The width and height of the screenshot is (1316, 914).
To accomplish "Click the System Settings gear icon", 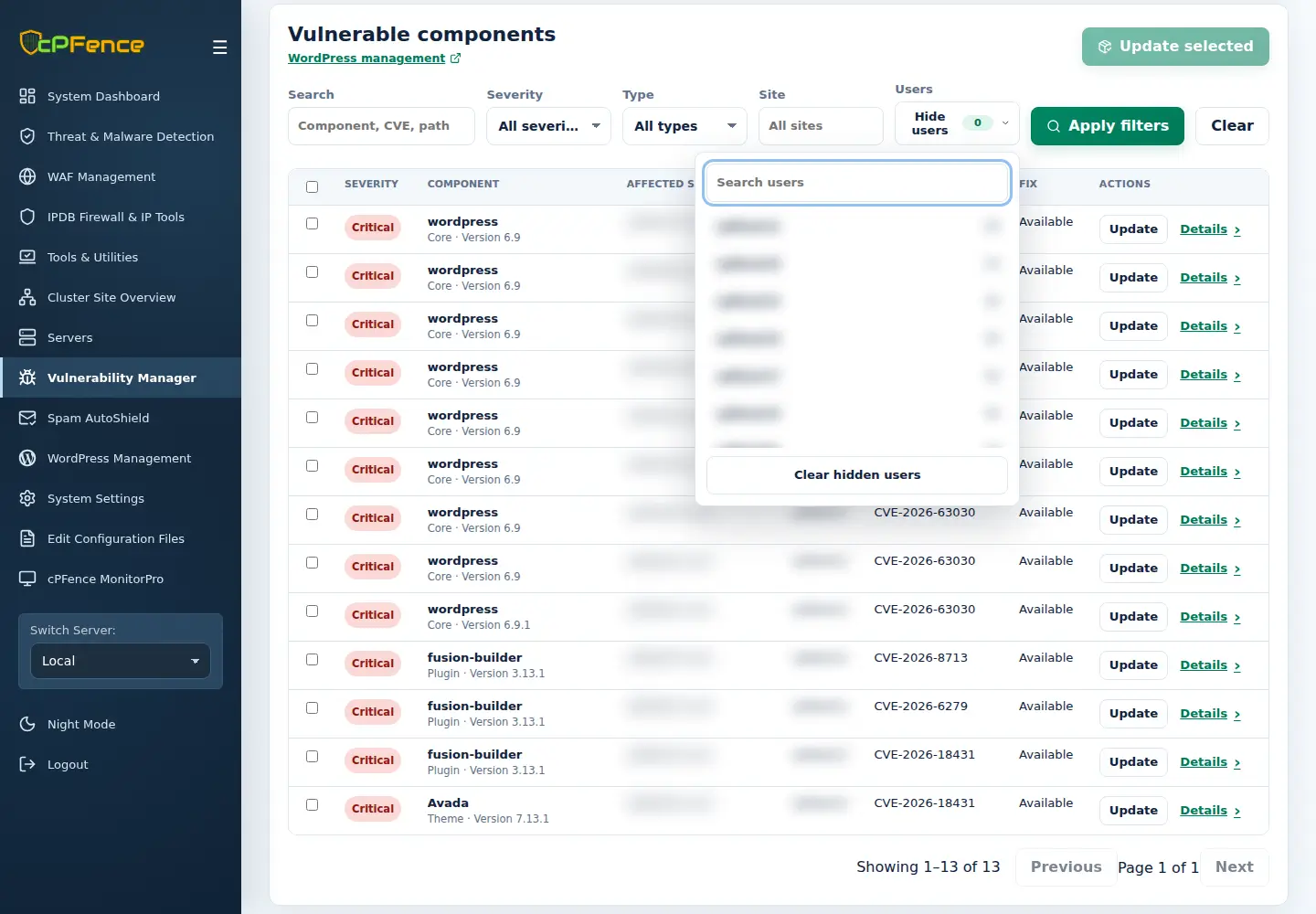I will [27, 498].
